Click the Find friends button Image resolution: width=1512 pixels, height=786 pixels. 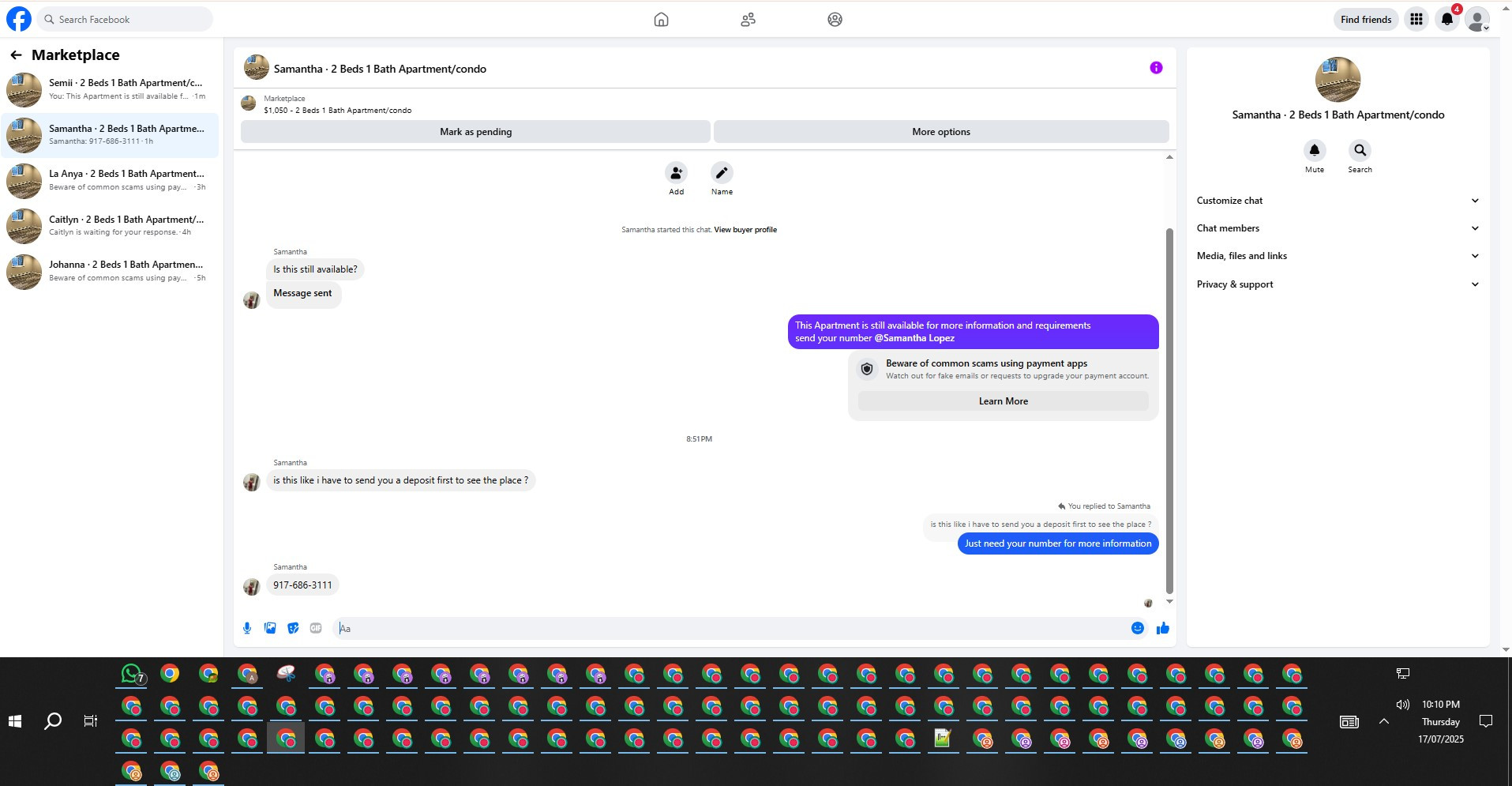[x=1366, y=20]
